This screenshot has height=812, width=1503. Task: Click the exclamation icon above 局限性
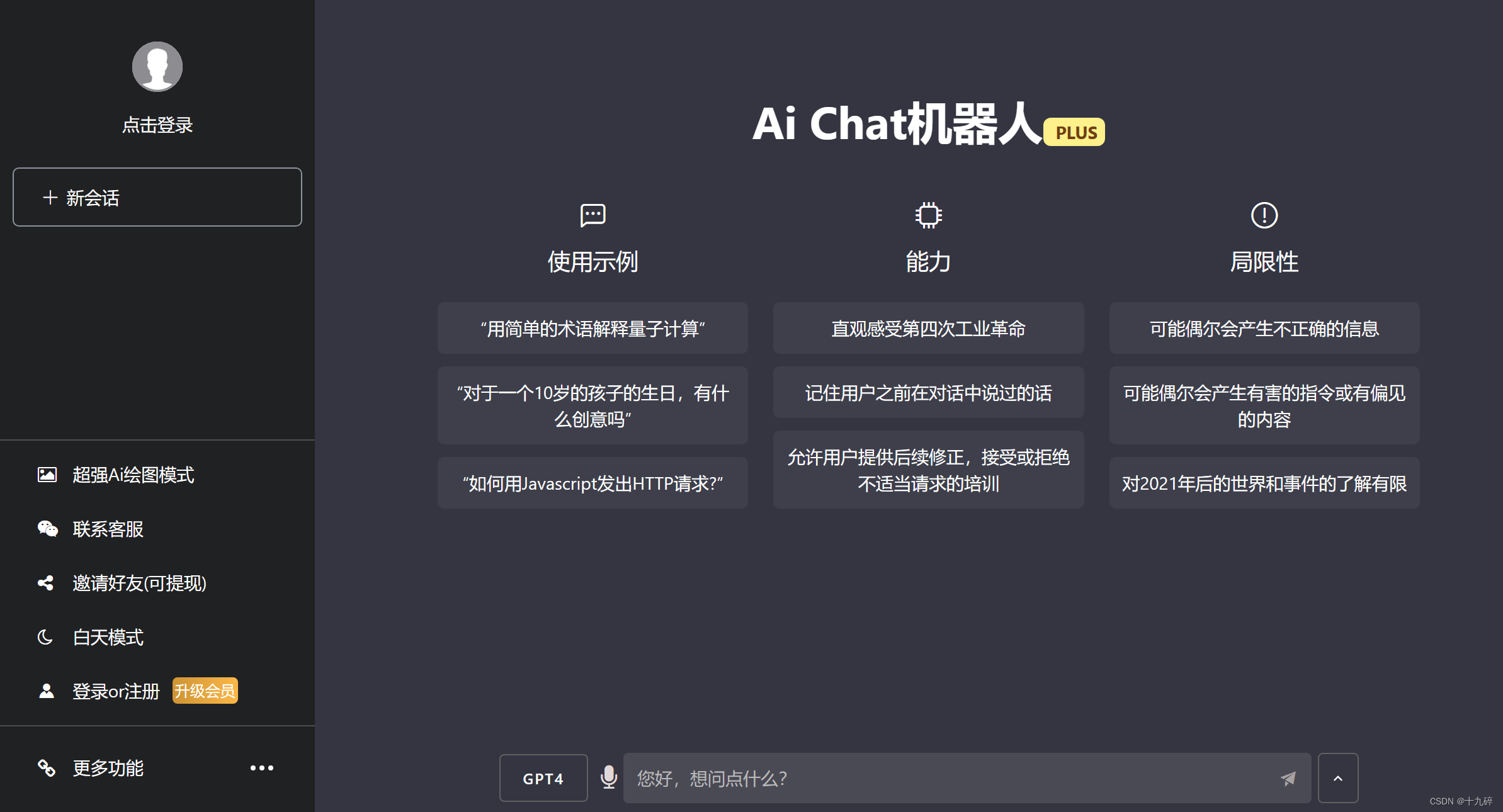(1264, 215)
